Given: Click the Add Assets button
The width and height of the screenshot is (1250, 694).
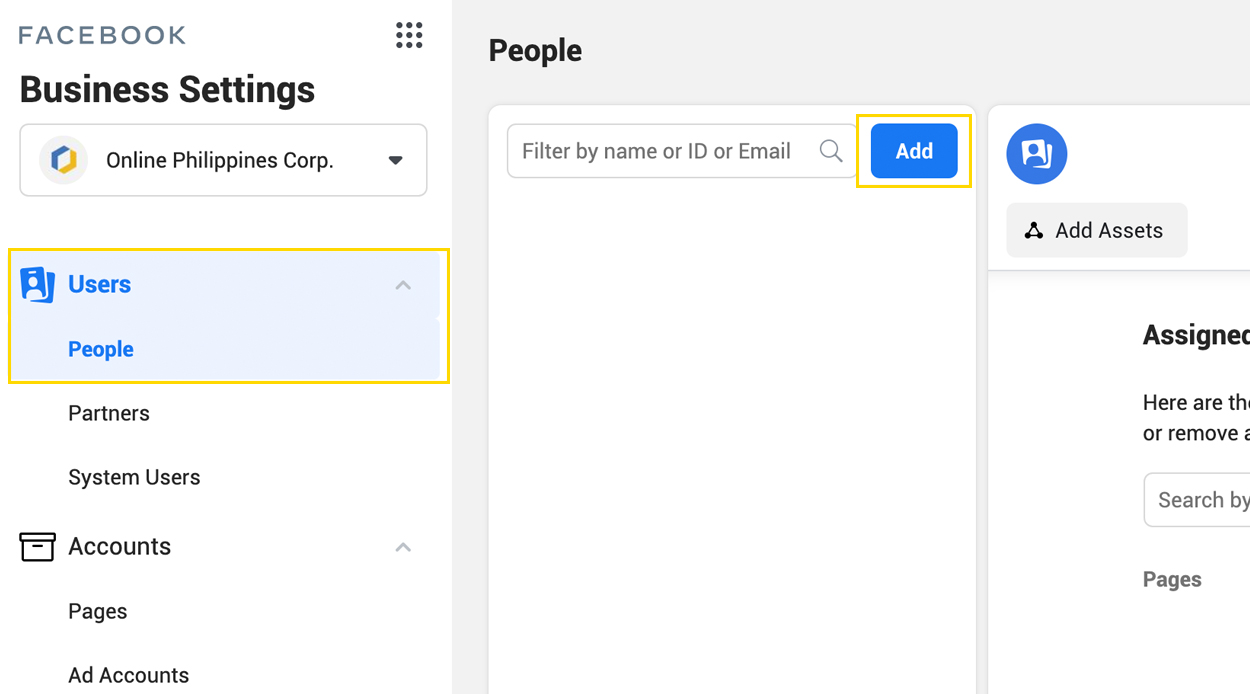Looking at the screenshot, I should tap(1097, 230).
